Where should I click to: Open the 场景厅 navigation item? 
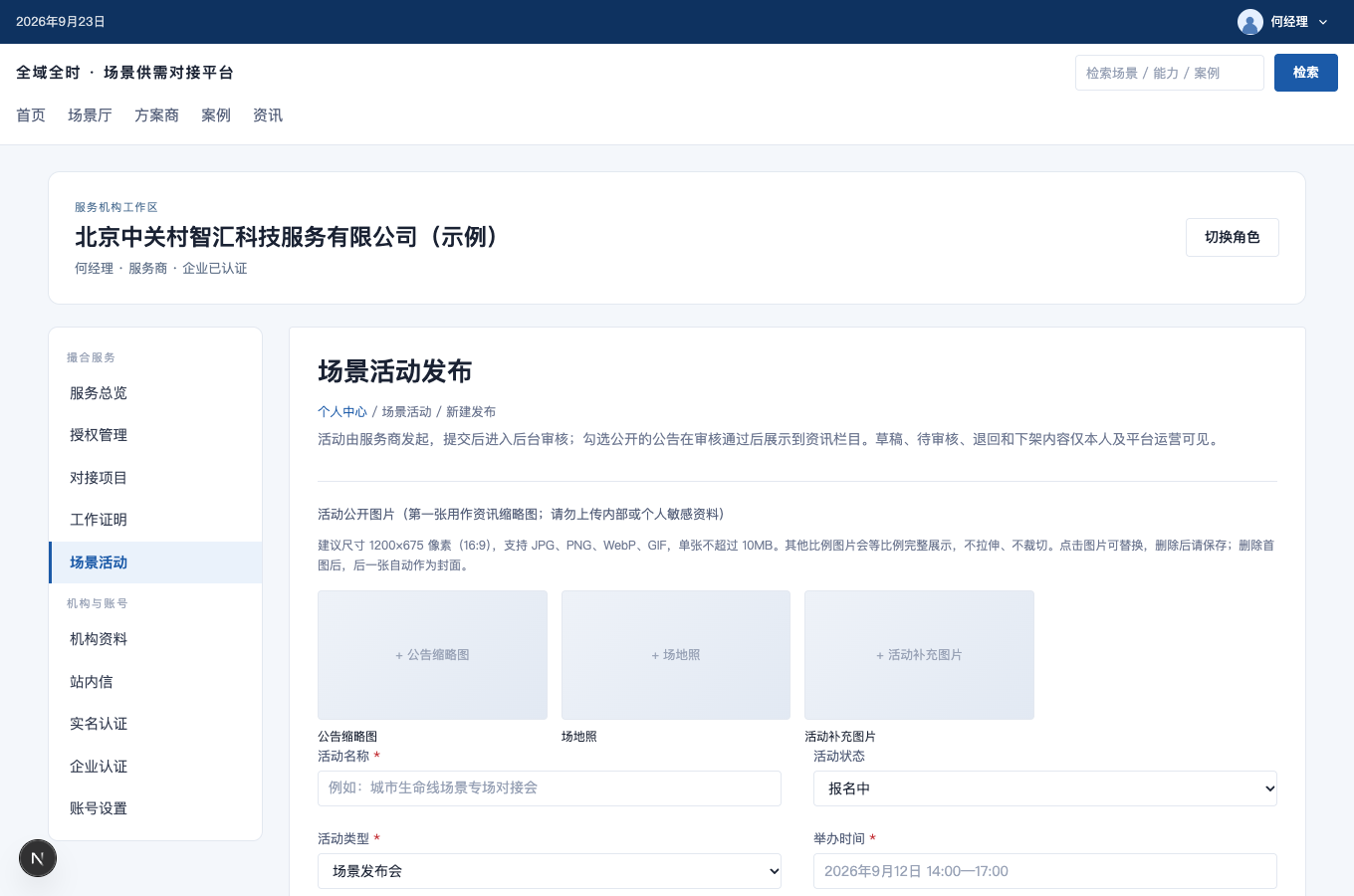[x=90, y=115]
